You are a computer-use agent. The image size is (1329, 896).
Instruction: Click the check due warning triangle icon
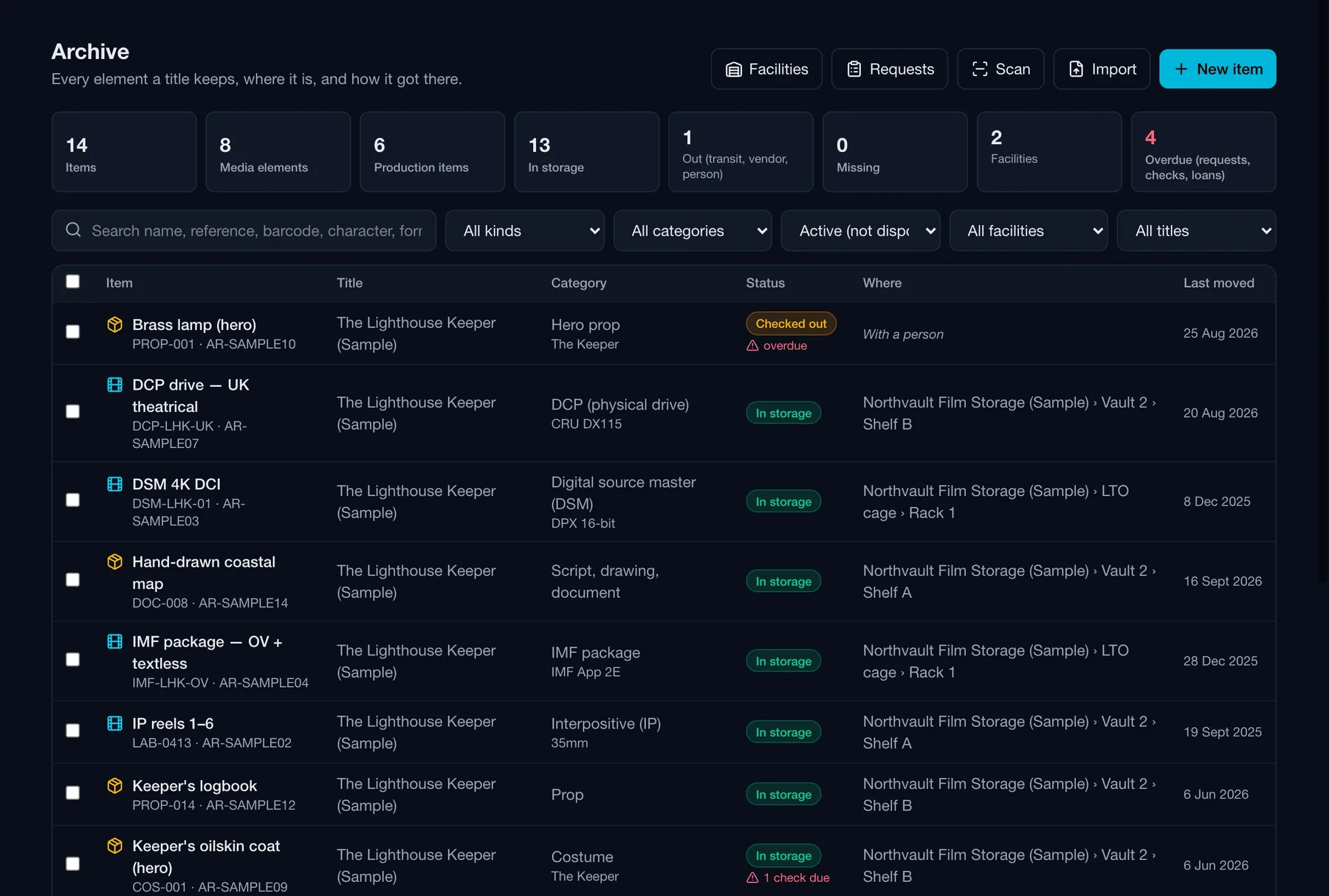[x=752, y=878]
